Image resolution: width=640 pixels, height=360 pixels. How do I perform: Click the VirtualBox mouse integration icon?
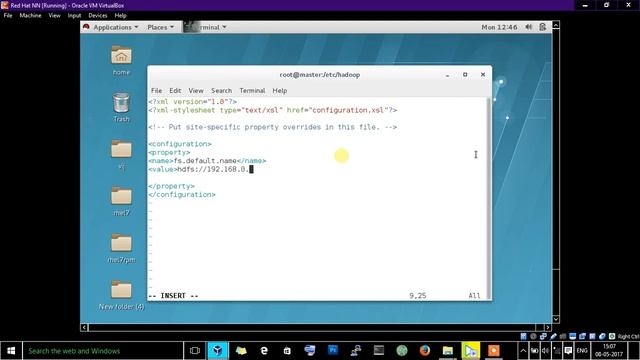click(602, 336)
